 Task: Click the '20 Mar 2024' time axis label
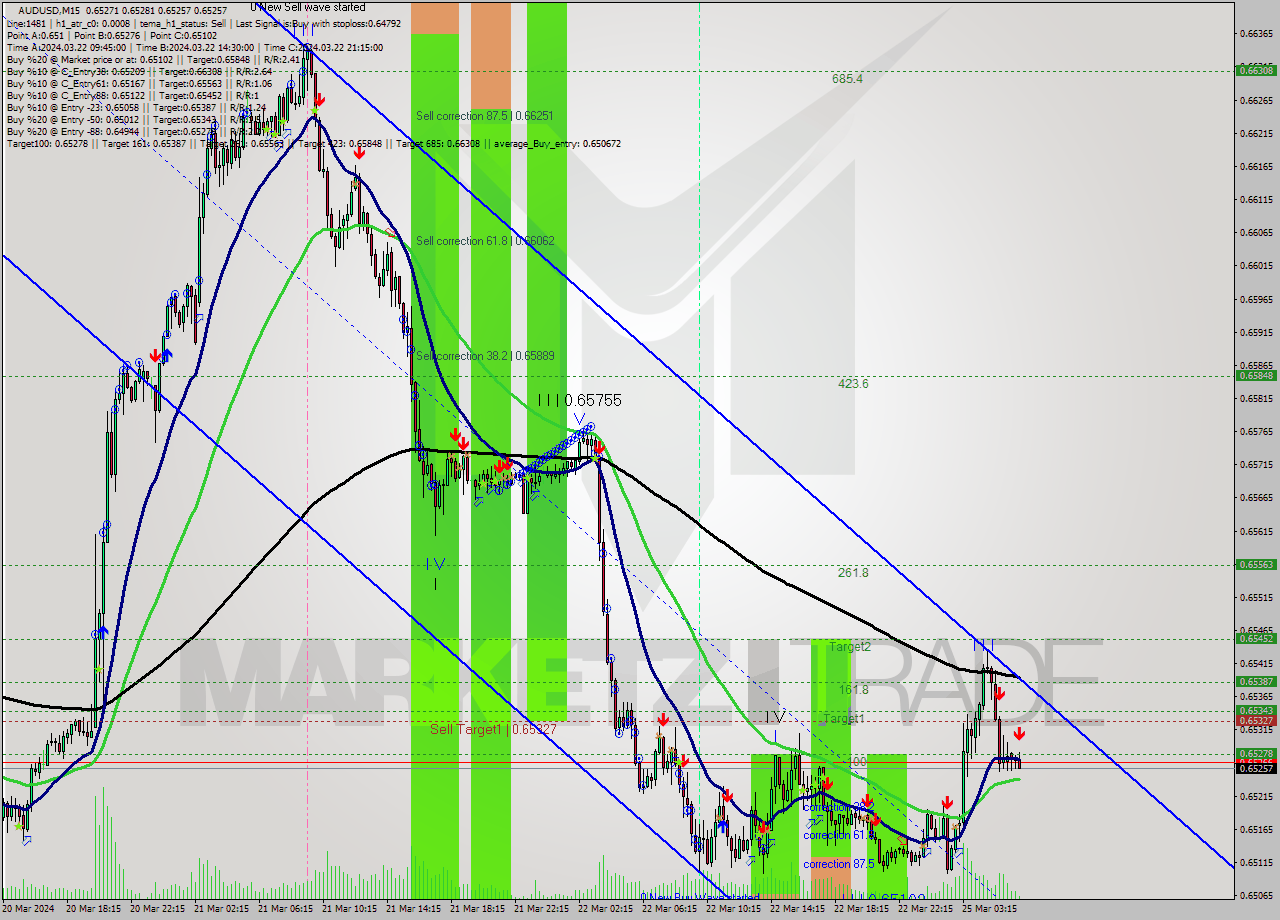pyautogui.click(x=30, y=909)
